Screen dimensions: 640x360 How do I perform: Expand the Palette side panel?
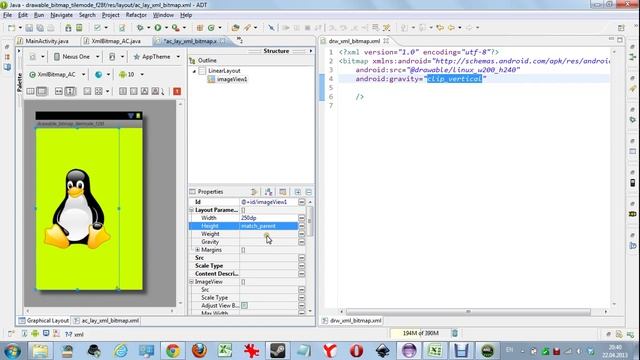19,51
